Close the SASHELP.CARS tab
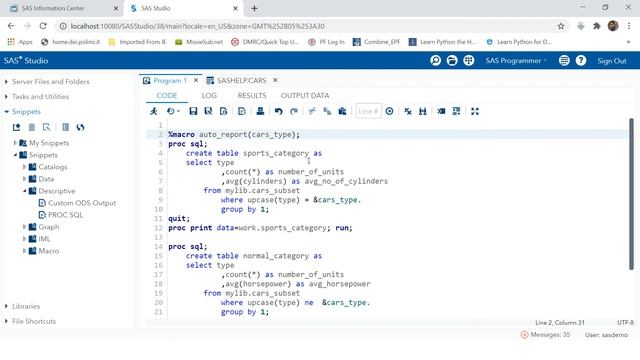640x360 pixels. [x=276, y=80]
